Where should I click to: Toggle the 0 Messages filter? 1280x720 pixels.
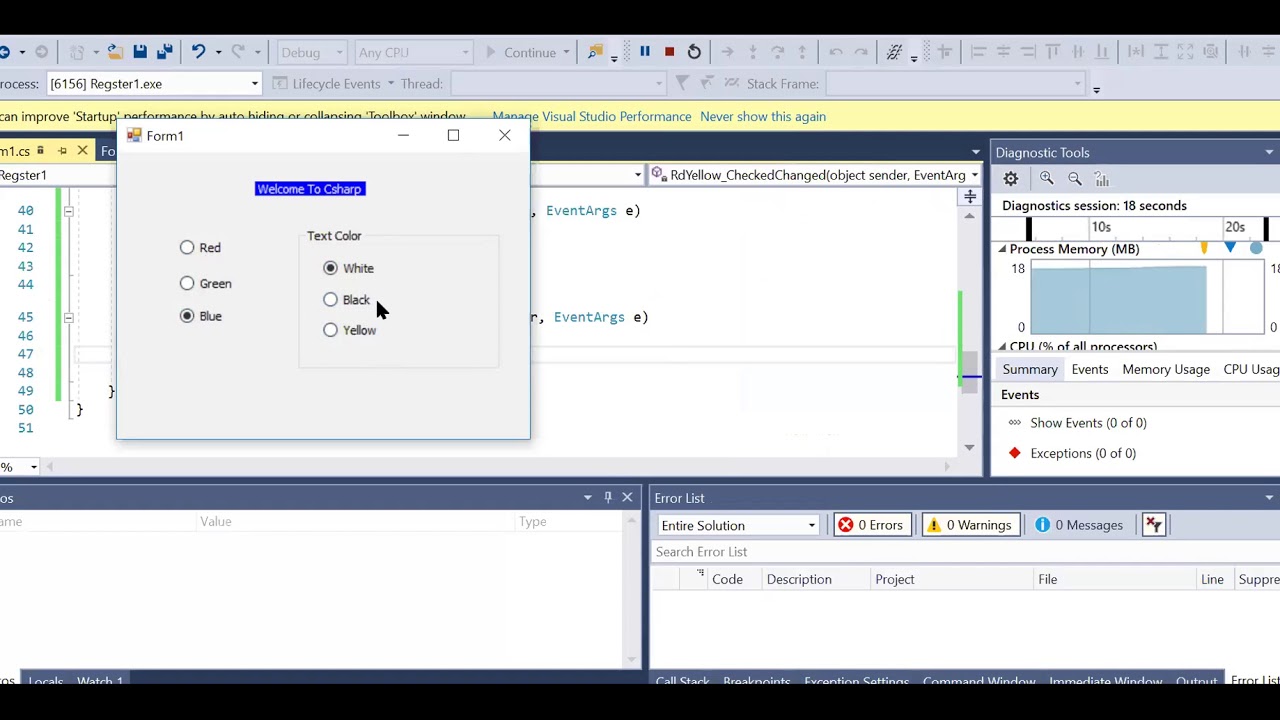pos(1079,525)
